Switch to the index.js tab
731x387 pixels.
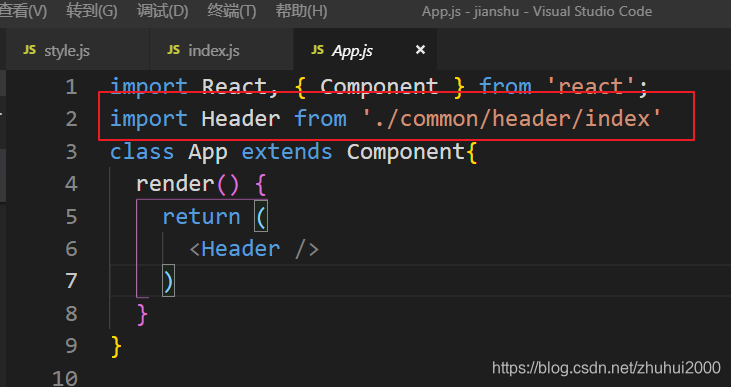click(221, 49)
